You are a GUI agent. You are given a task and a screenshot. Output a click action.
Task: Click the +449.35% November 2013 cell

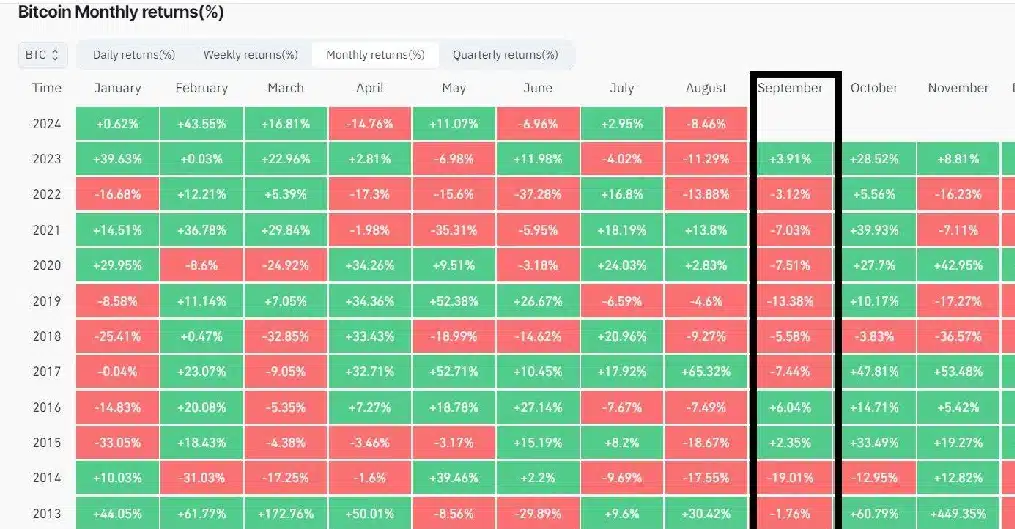958,513
